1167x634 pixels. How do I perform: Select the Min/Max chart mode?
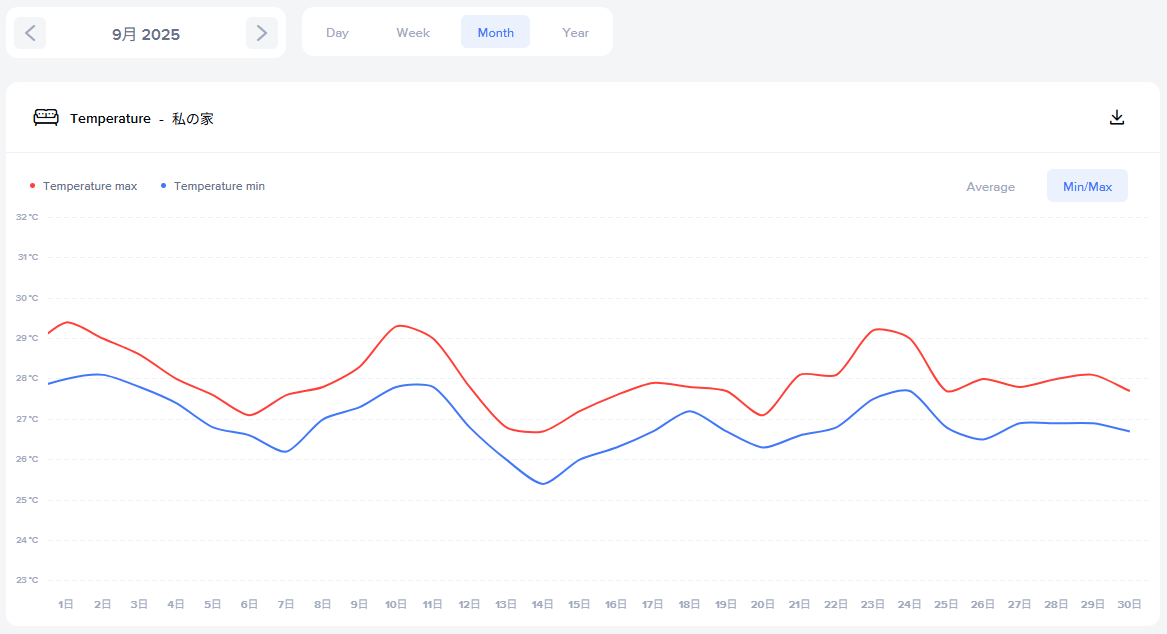pyautogui.click(x=1087, y=187)
